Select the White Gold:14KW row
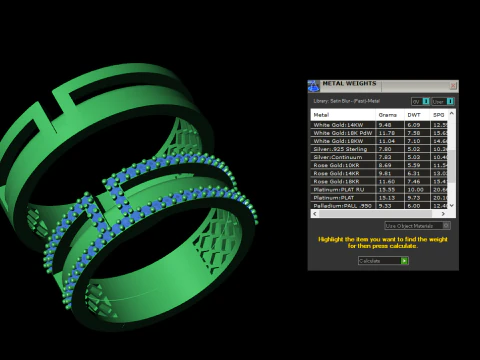Screen dimensions: 480x360 tap(379, 125)
